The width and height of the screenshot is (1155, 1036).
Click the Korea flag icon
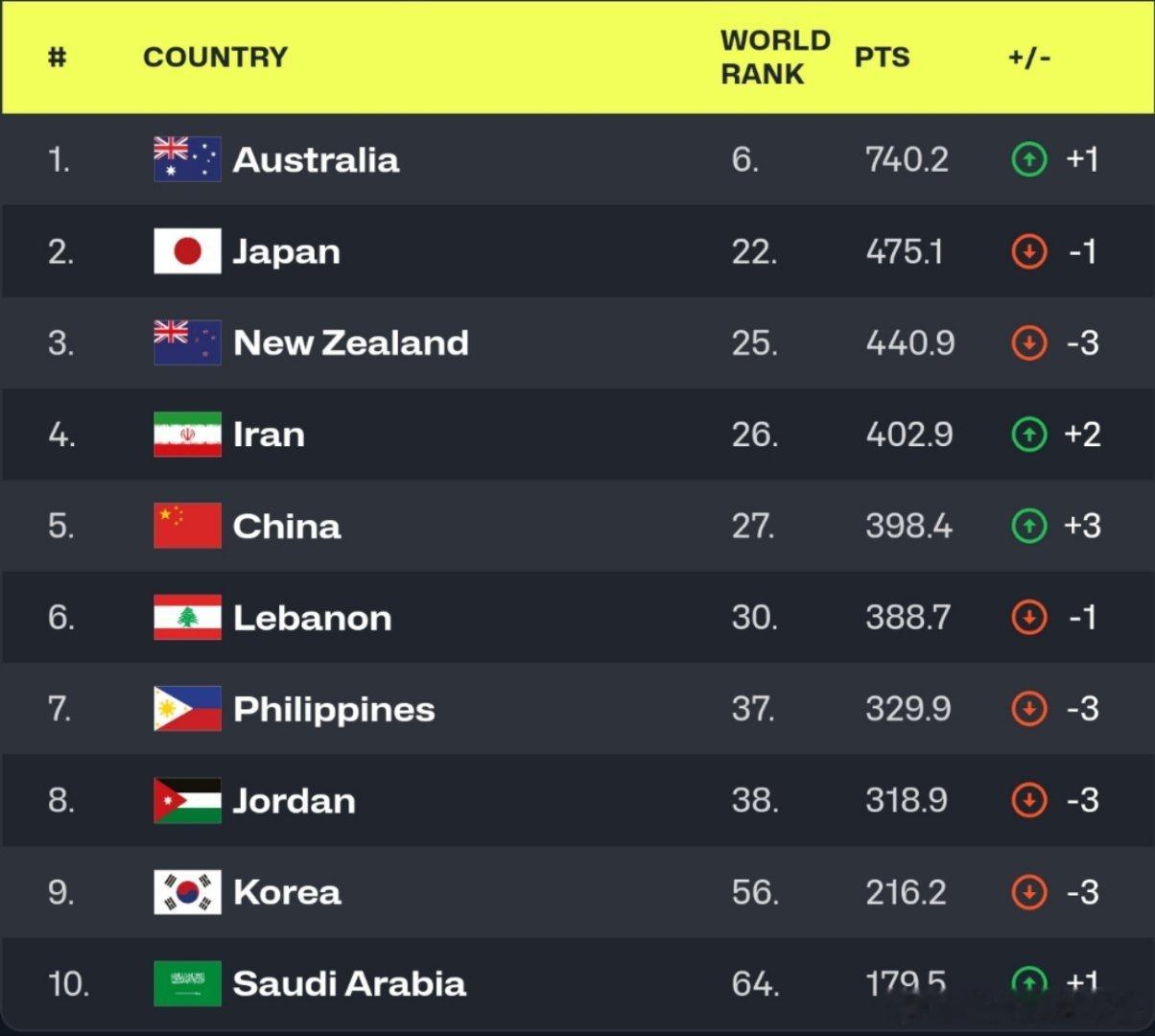coord(187,892)
